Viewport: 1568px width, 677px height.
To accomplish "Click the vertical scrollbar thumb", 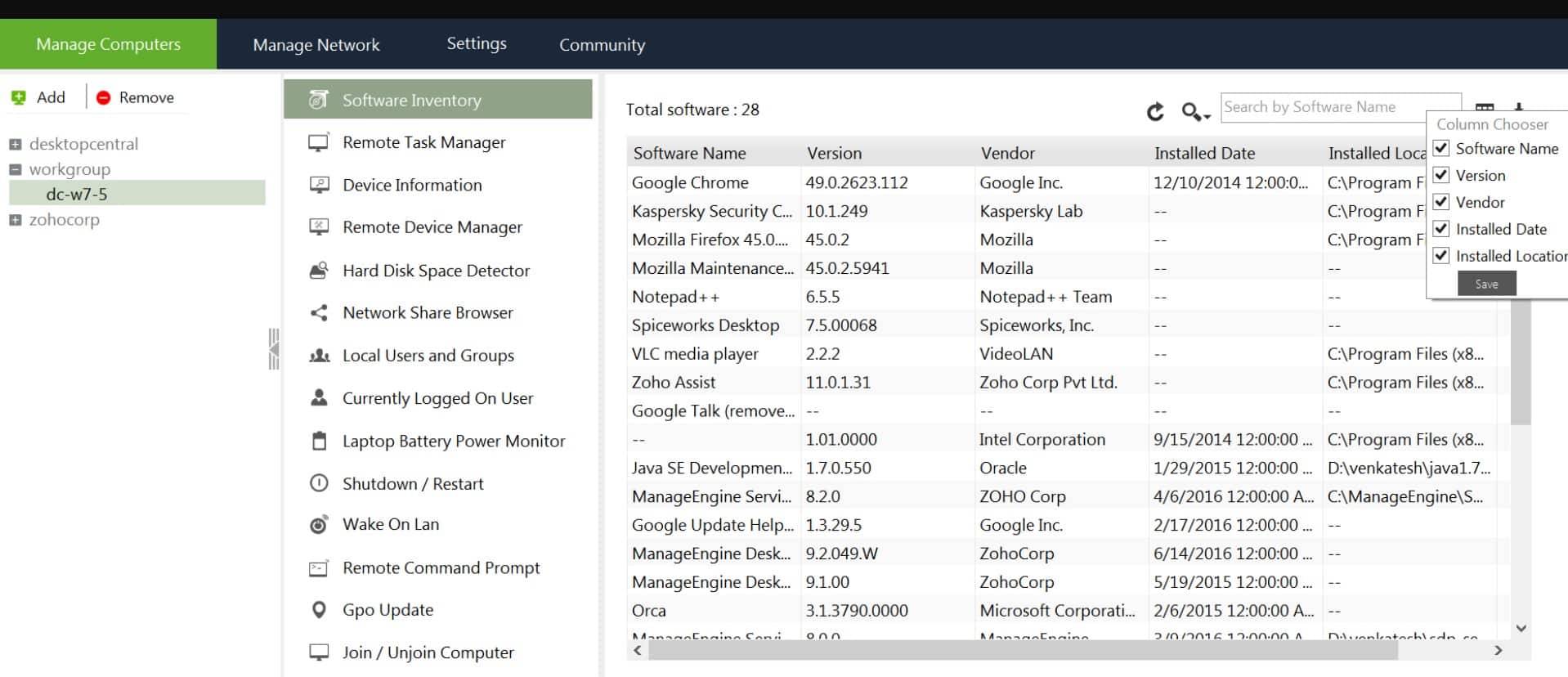I will [1521, 361].
